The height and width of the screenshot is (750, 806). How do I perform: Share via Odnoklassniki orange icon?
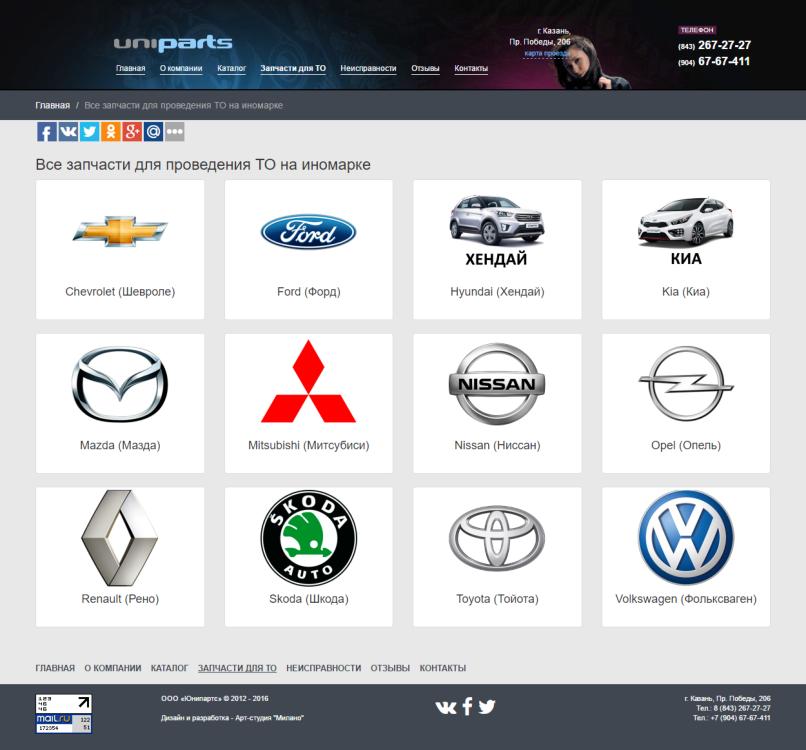coord(110,132)
